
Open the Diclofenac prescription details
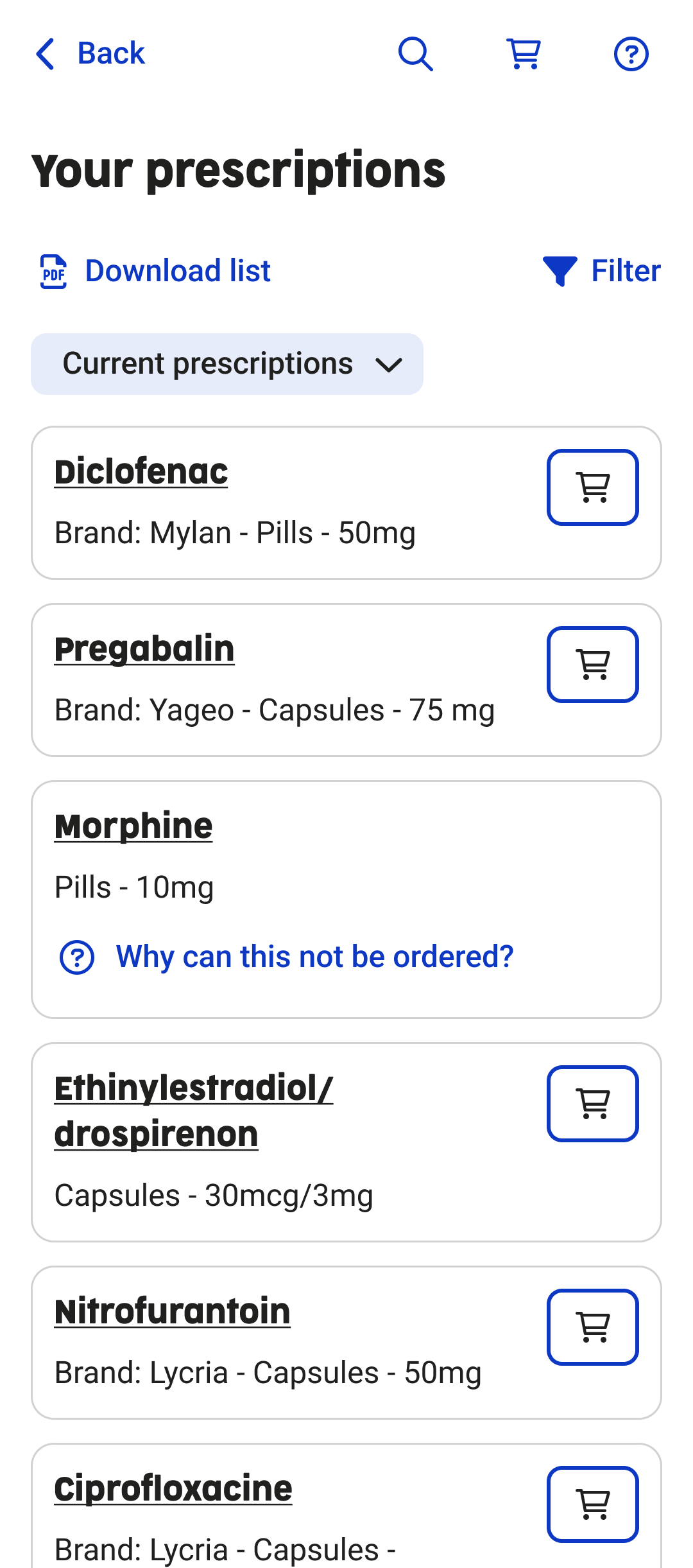(141, 472)
